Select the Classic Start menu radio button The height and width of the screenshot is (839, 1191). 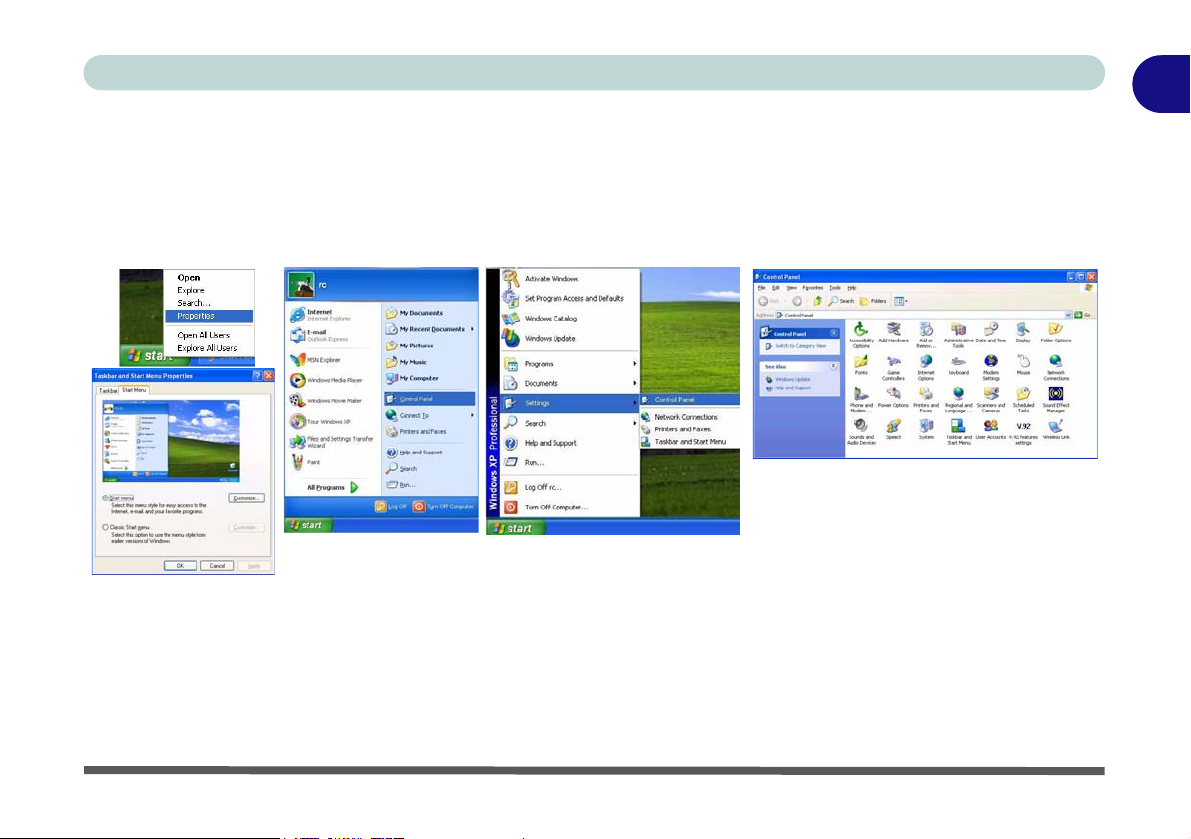[x=106, y=527]
